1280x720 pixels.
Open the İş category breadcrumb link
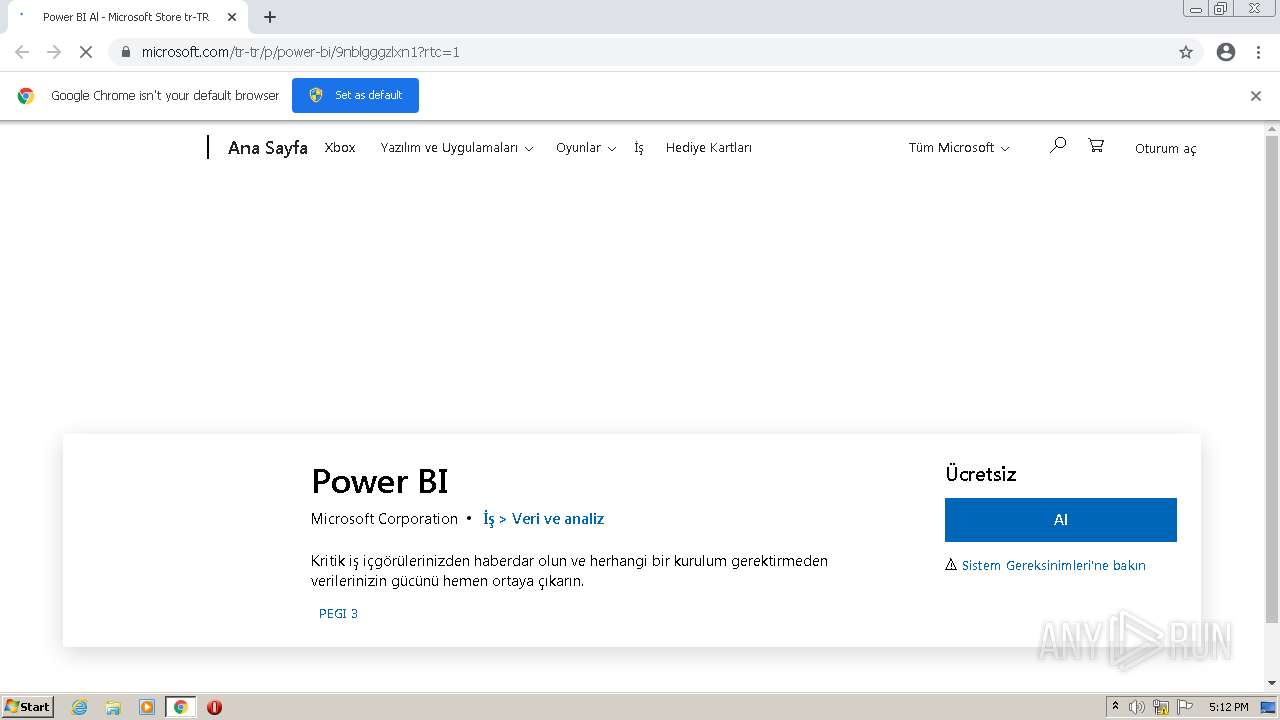pos(489,519)
